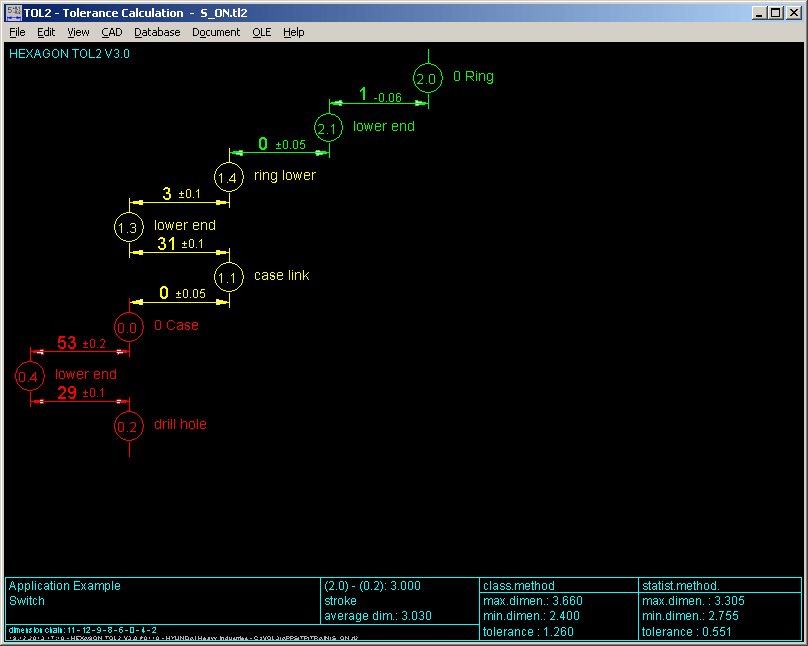This screenshot has height=646, width=808.
Task: Open the CAD menu
Action: point(111,32)
